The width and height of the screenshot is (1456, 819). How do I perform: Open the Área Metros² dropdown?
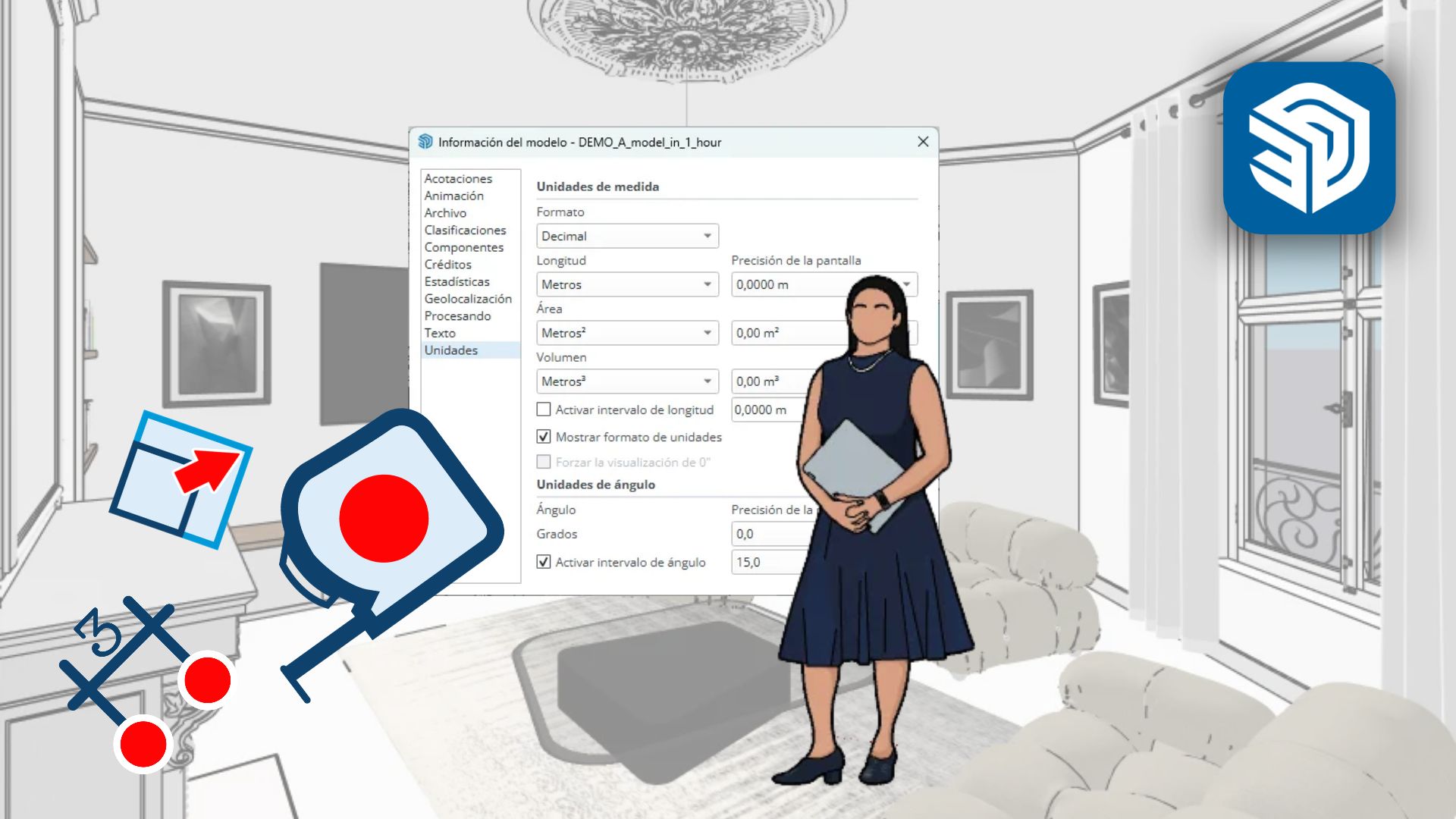[x=627, y=333]
